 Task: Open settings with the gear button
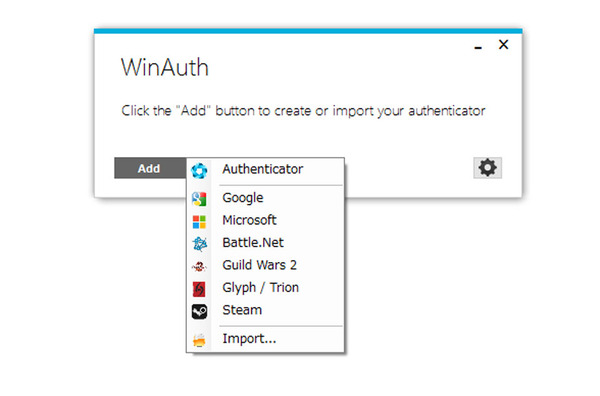point(488,168)
